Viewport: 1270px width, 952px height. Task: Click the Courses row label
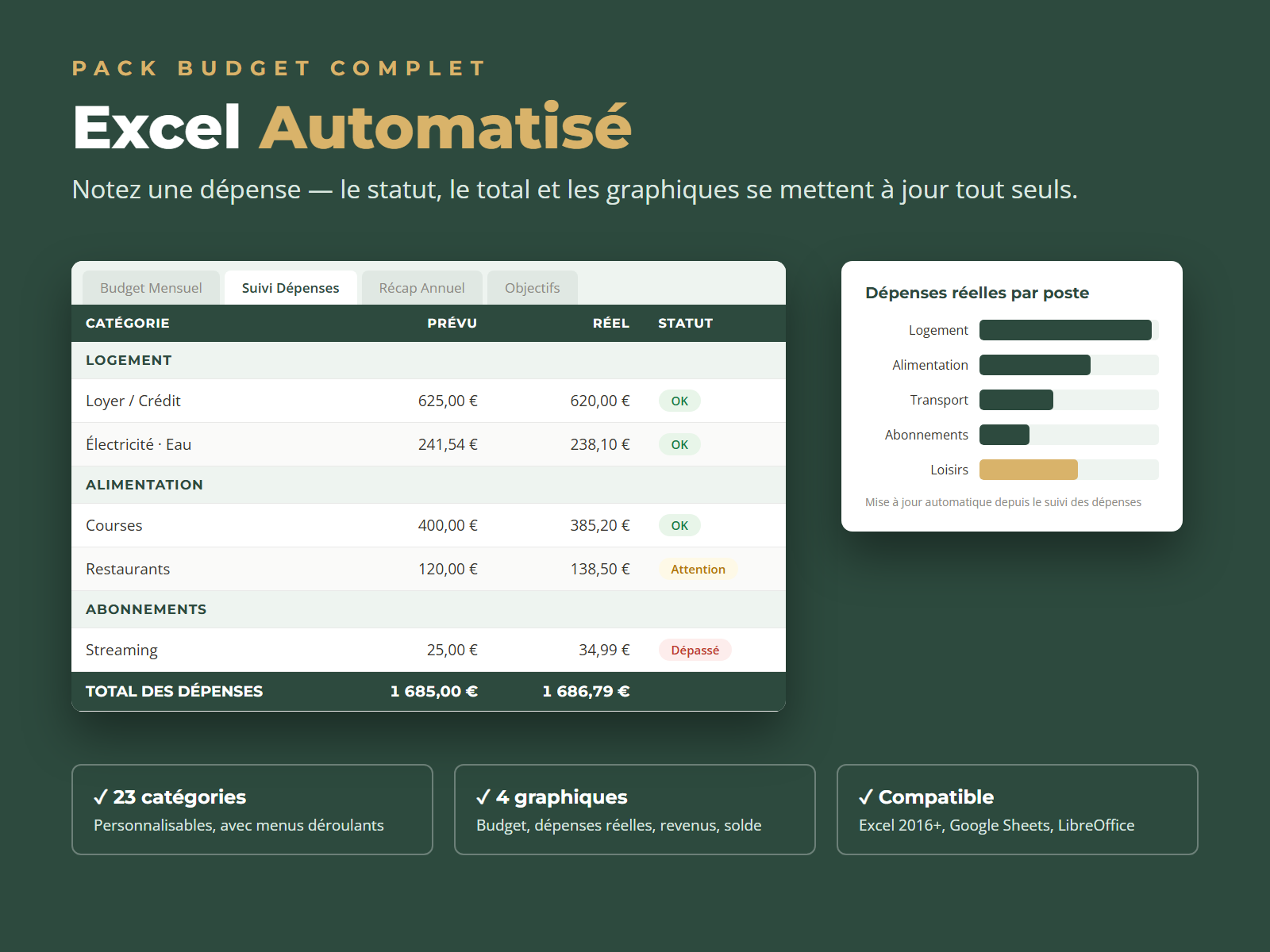114,525
